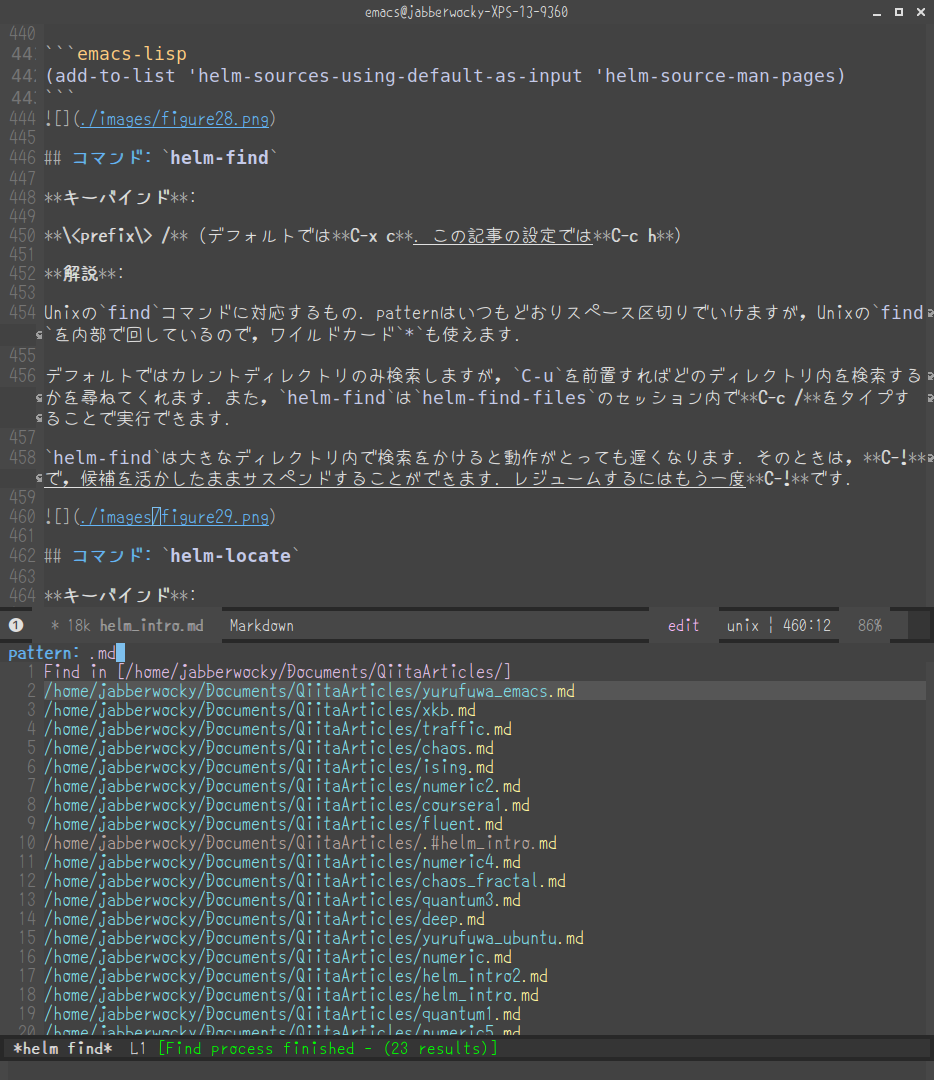934x1080 pixels.
Task: Select the yurufuwa_ubuntu.md candidate
Action: [x=313, y=938]
